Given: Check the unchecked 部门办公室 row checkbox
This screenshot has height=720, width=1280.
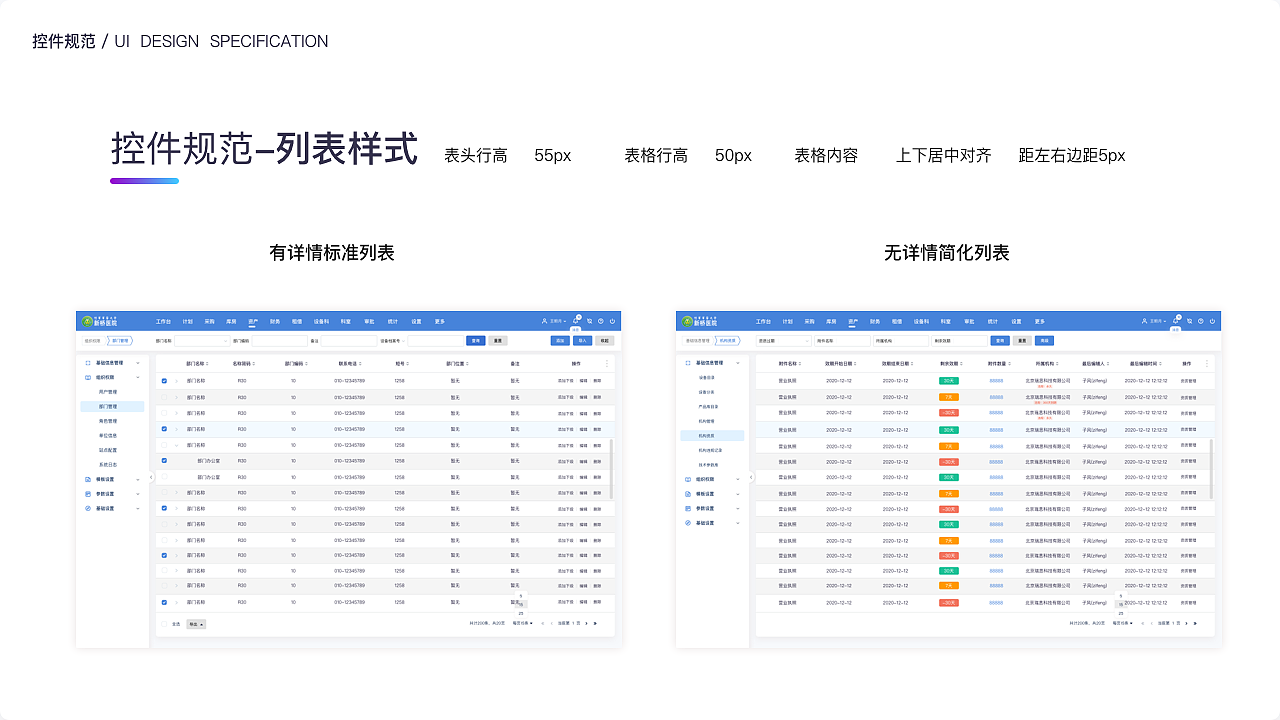Looking at the screenshot, I should coord(164,477).
